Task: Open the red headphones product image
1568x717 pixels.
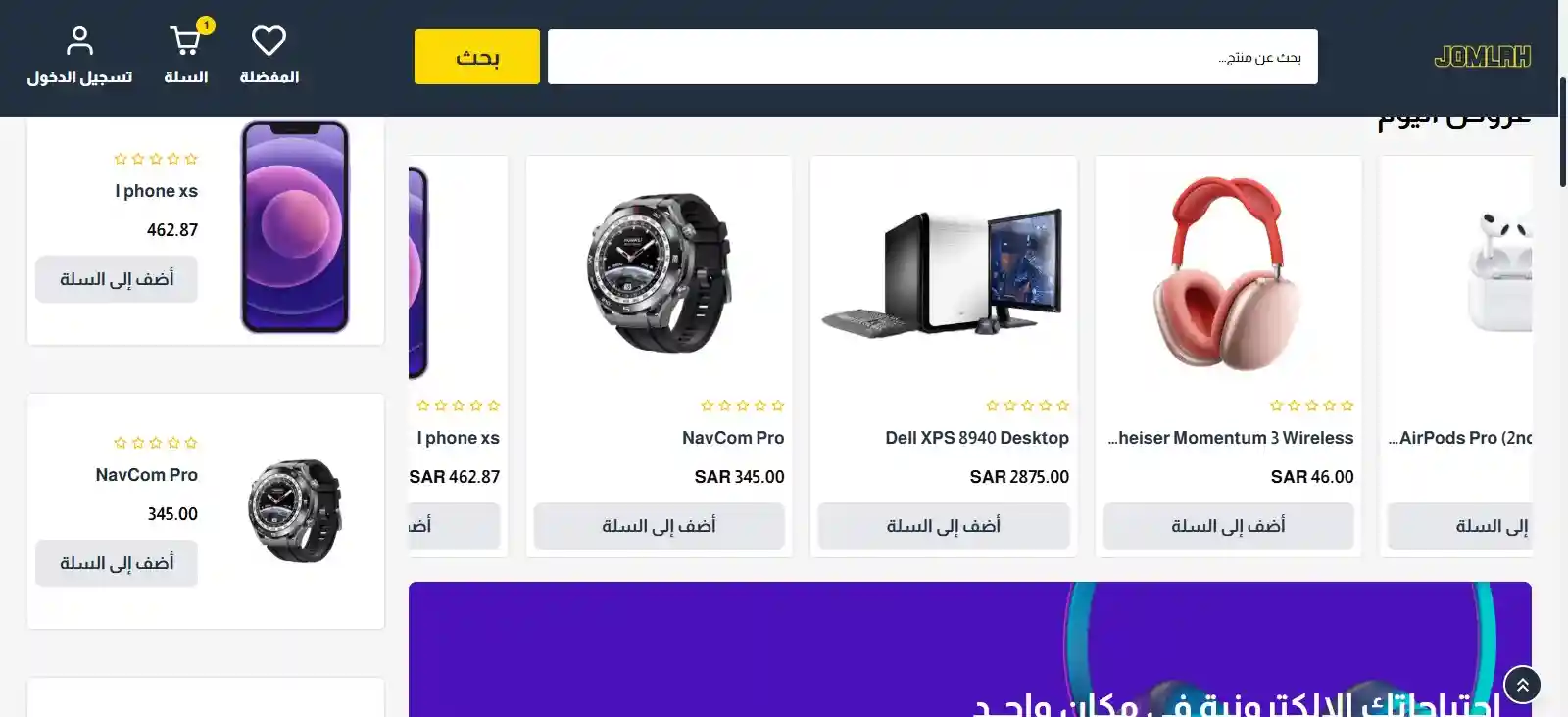Action: pos(1228,274)
